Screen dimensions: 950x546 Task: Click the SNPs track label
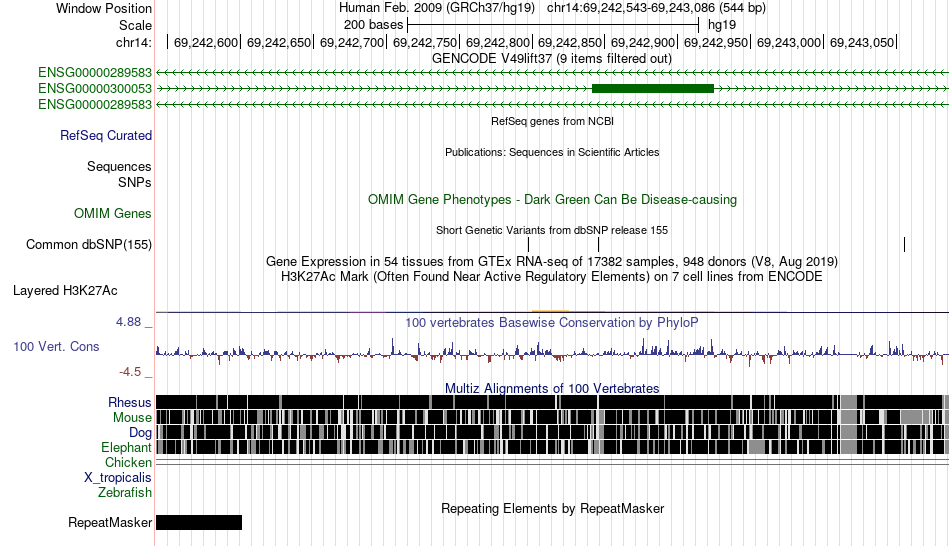point(135,182)
